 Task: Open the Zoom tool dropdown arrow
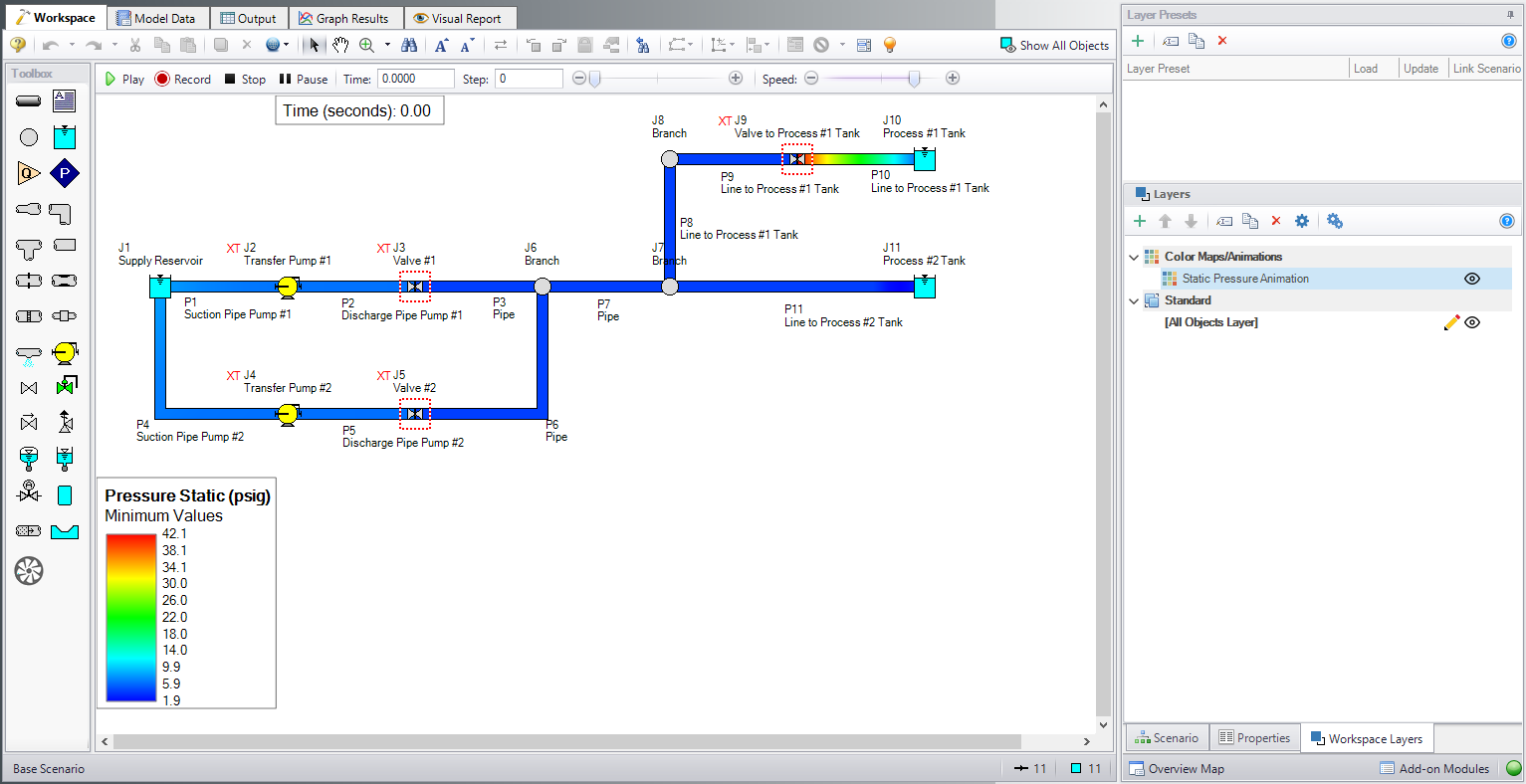pyautogui.click(x=387, y=45)
